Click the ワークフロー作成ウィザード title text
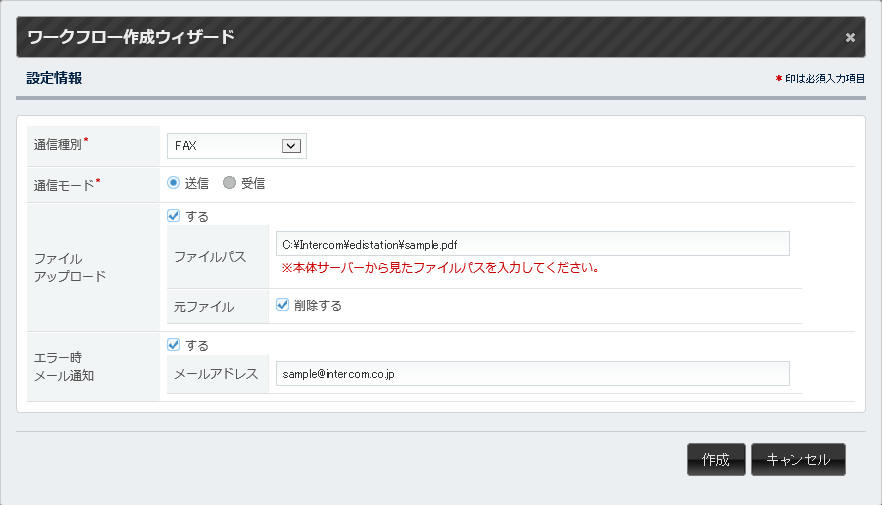This screenshot has width=882, height=505. coord(131,37)
